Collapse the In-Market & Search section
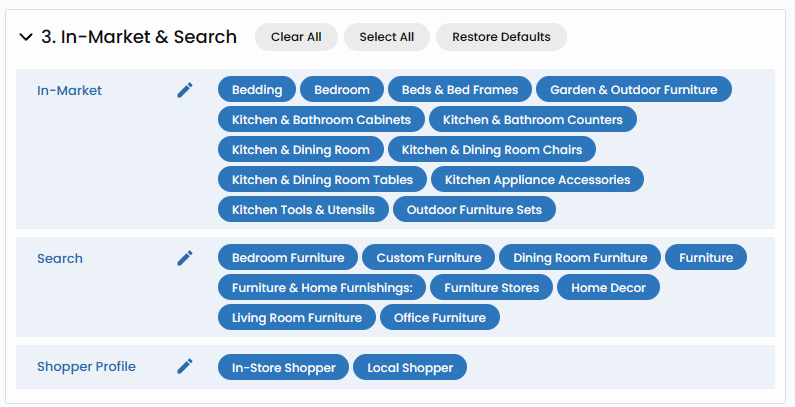Screen dimensions: 795x407 click(x=26, y=37)
